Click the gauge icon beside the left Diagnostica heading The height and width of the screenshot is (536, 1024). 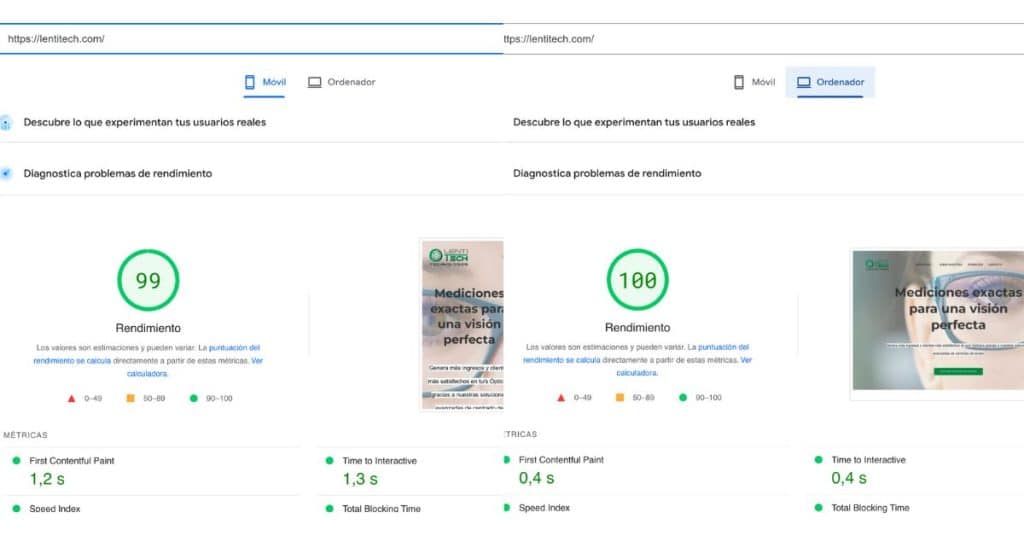[6, 174]
